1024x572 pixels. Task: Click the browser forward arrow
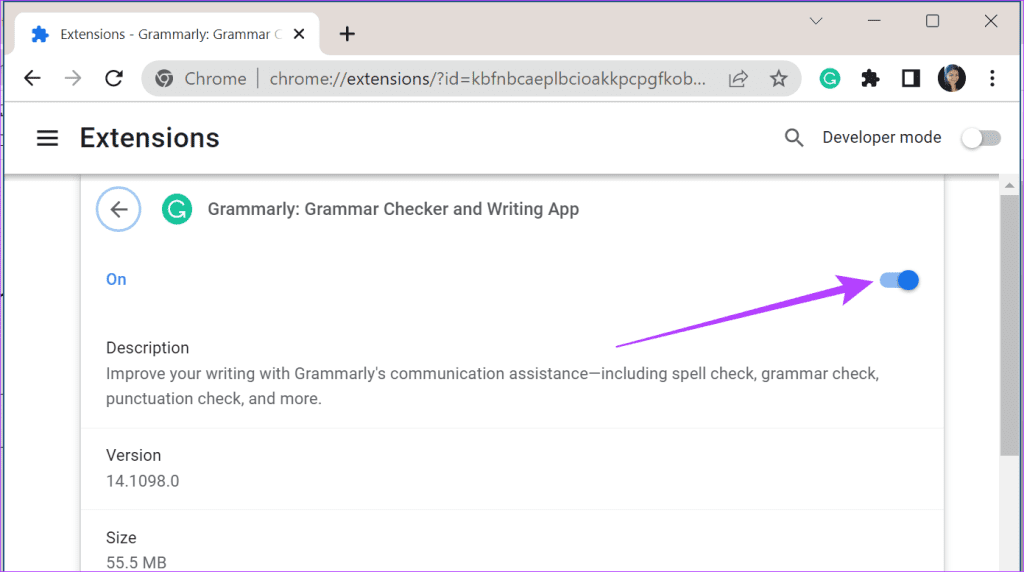click(x=72, y=78)
